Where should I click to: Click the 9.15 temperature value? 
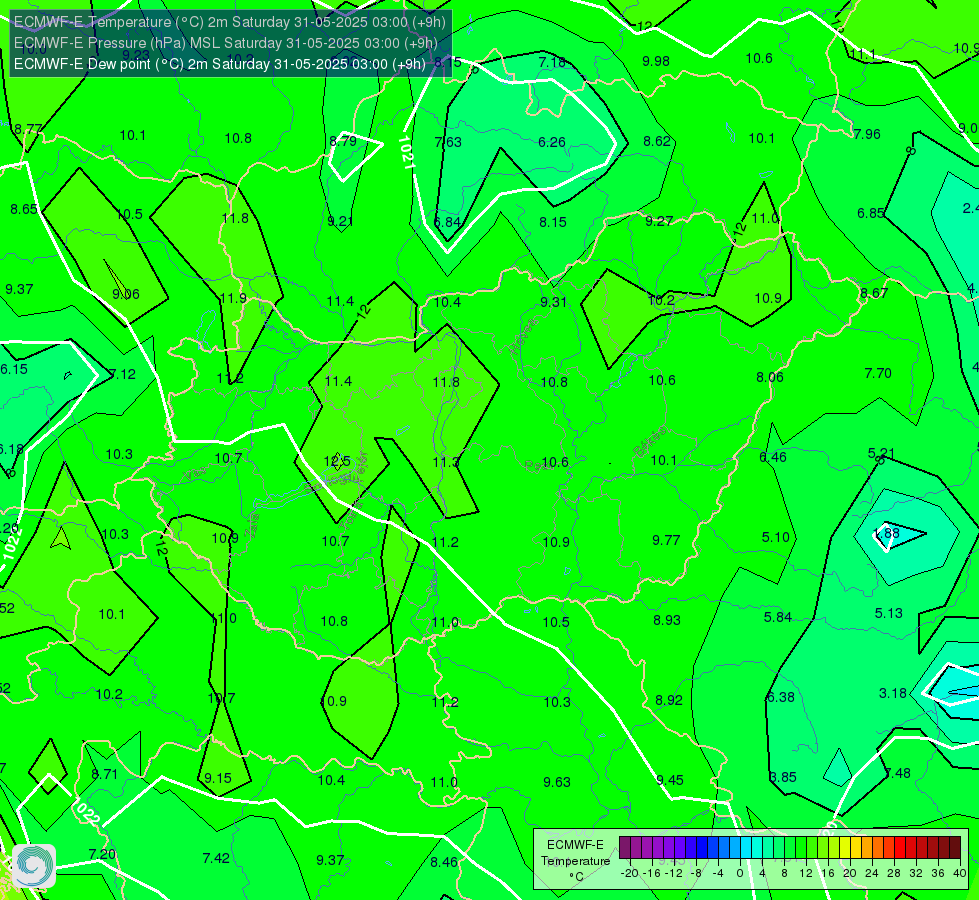pos(218,778)
